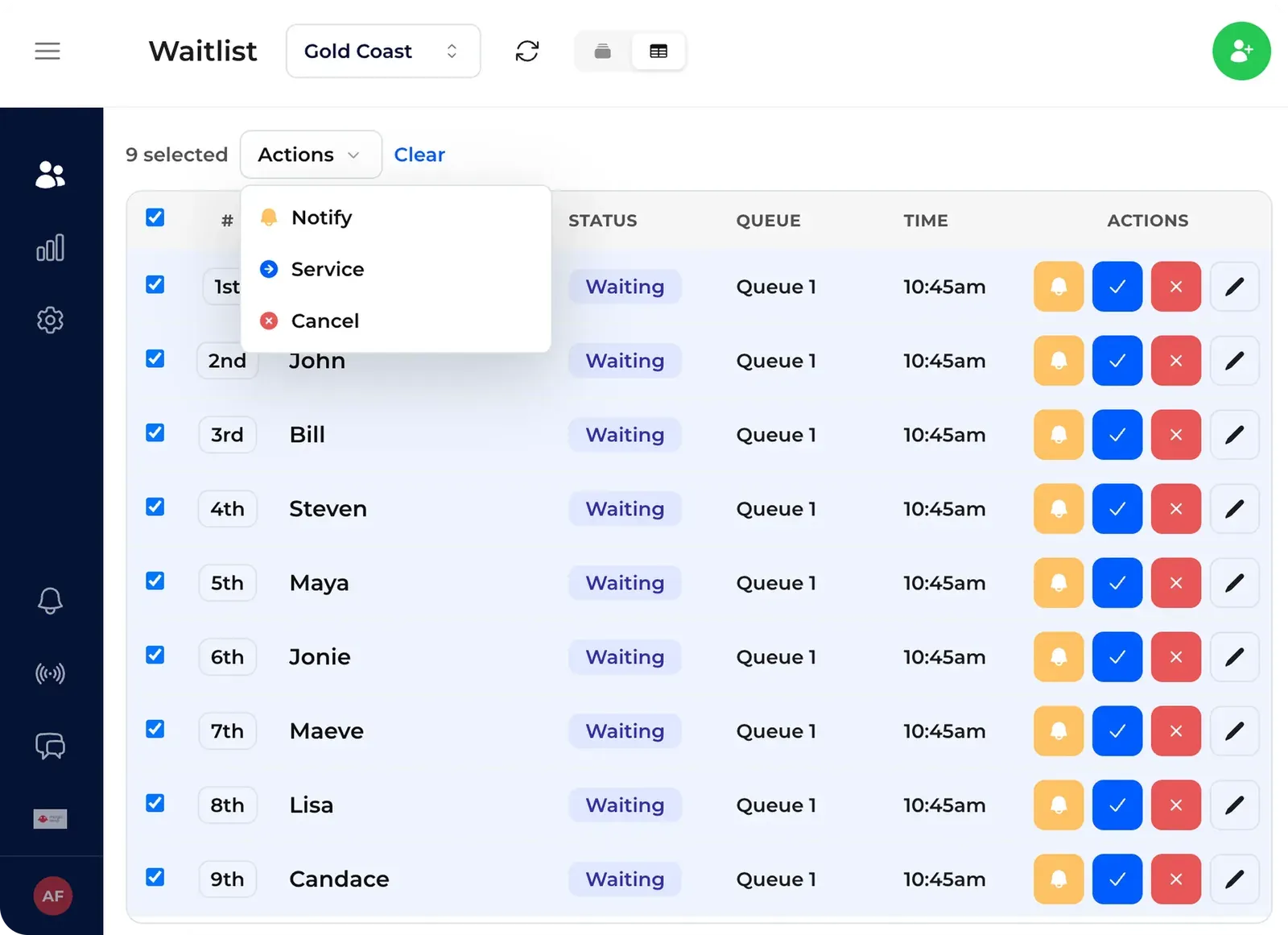Uncheck Candace's row checkbox
This screenshot has height=935, width=1288.
point(155,877)
